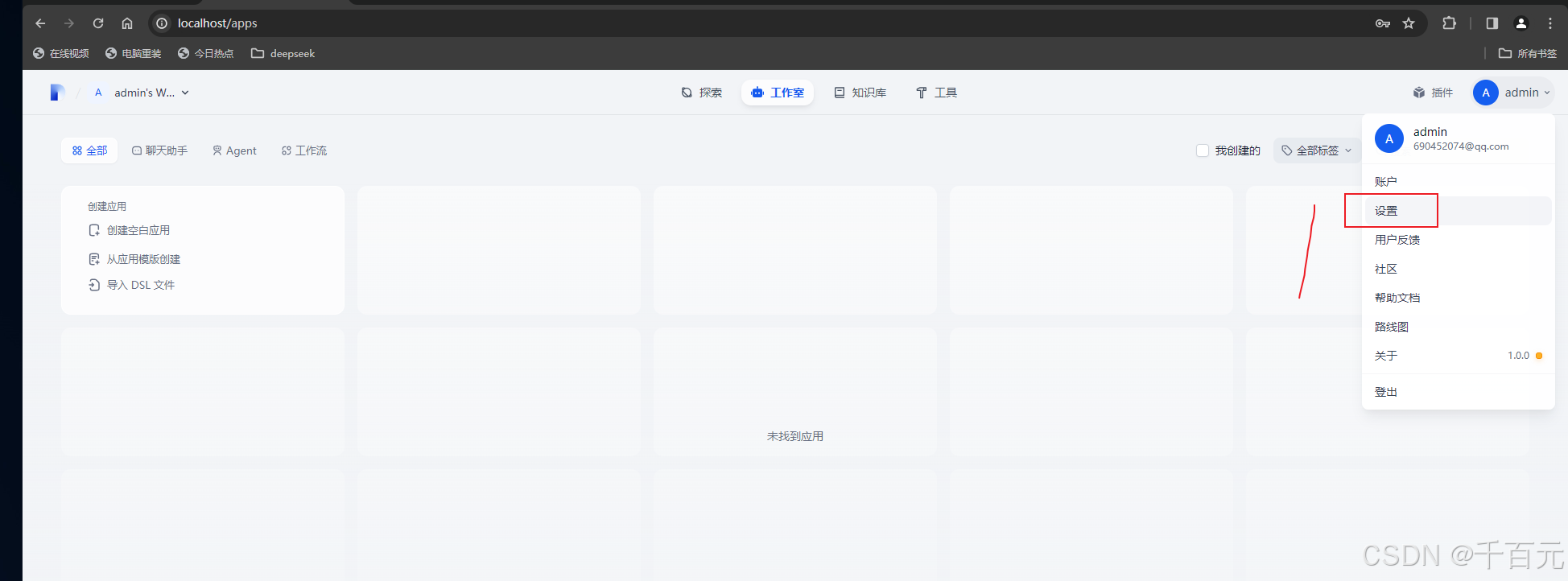Viewport: 1568px width, 581px height.
Task: Open the password key icon in address bar
Action: click(x=1383, y=23)
